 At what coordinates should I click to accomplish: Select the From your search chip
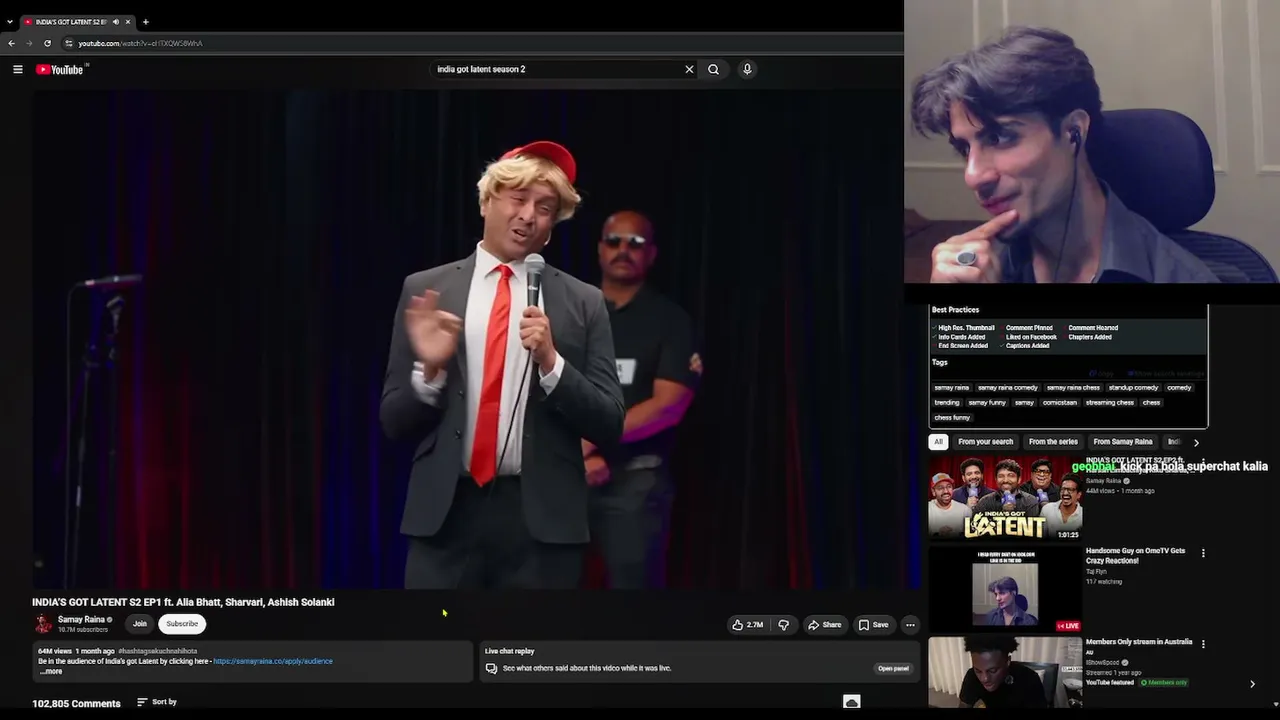985,442
